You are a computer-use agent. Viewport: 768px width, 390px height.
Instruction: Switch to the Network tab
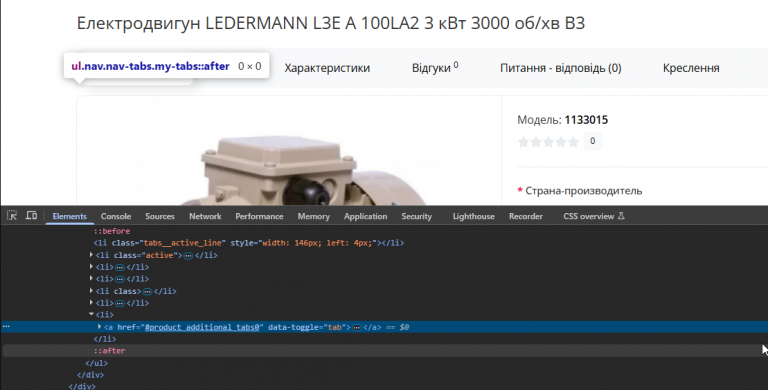point(205,216)
